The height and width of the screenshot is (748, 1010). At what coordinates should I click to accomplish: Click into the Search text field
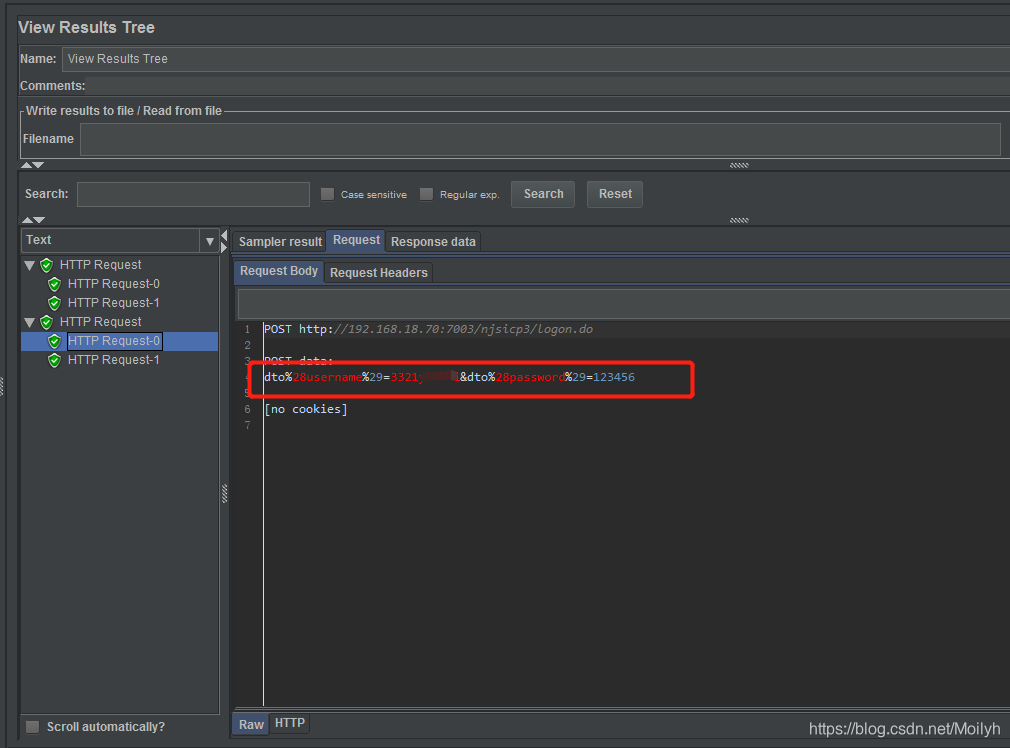(x=193, y=194)
